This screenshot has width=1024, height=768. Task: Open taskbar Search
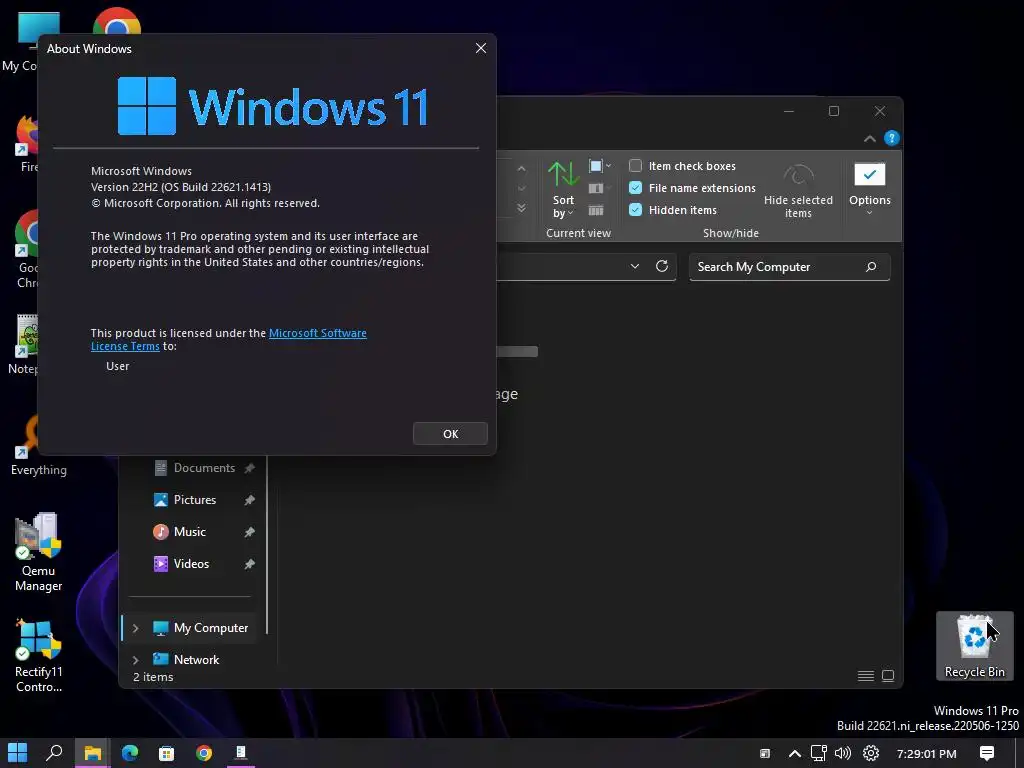click(x=54, y=753)
